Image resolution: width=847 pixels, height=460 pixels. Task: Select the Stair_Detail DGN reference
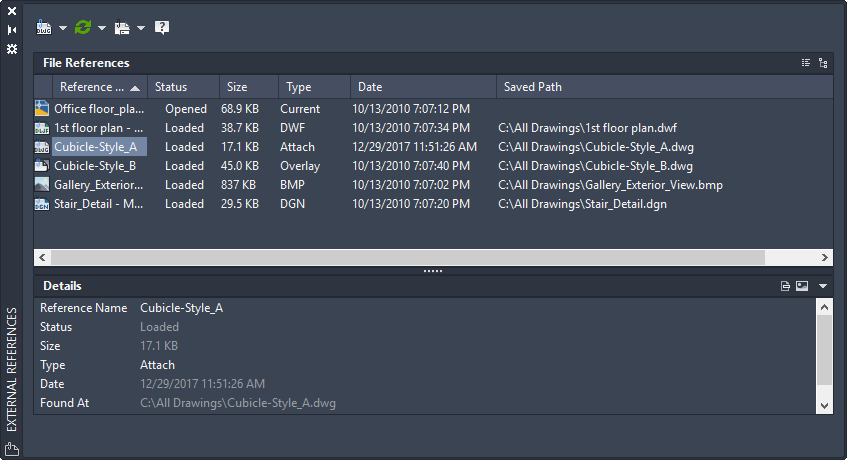[98, 204]
